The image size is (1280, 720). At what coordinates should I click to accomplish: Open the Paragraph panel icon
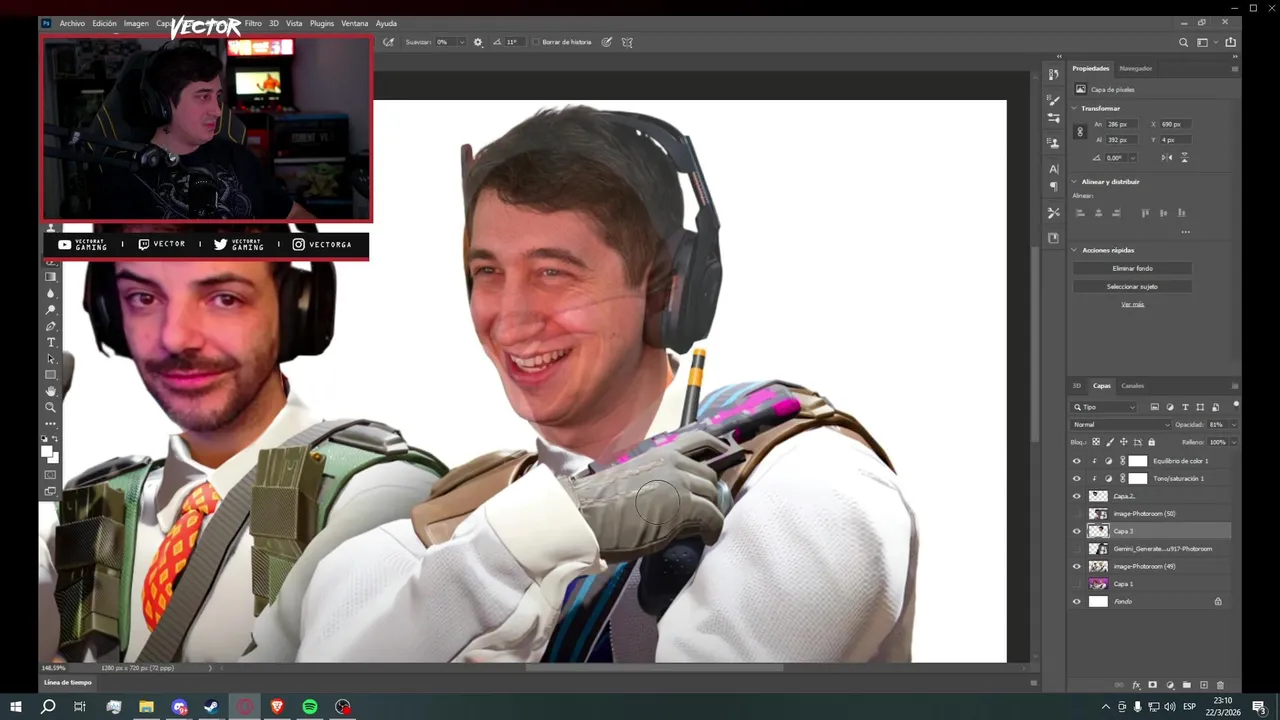(x=1053, y=187)
